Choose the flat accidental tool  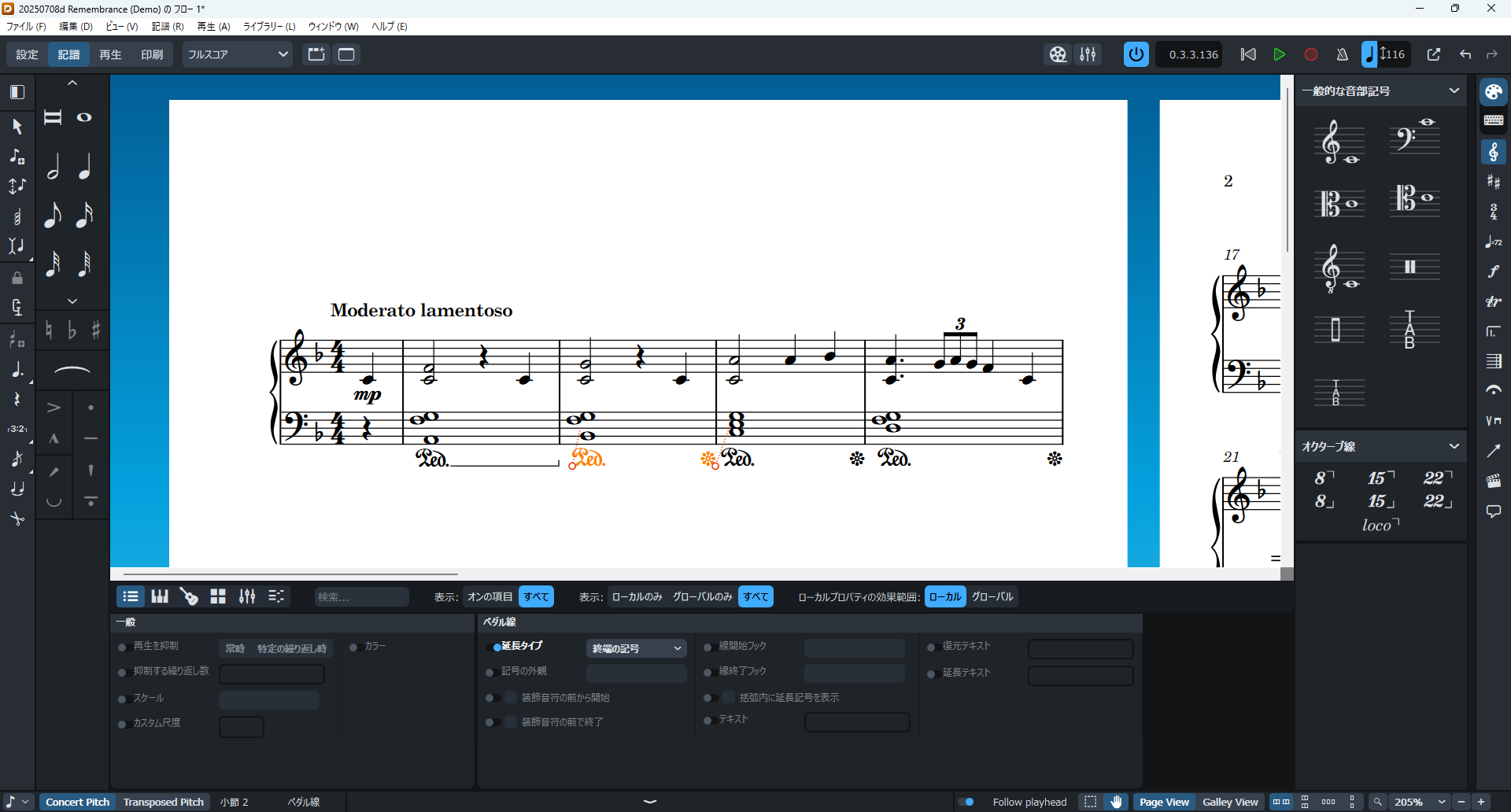click(x=72, y=330)
